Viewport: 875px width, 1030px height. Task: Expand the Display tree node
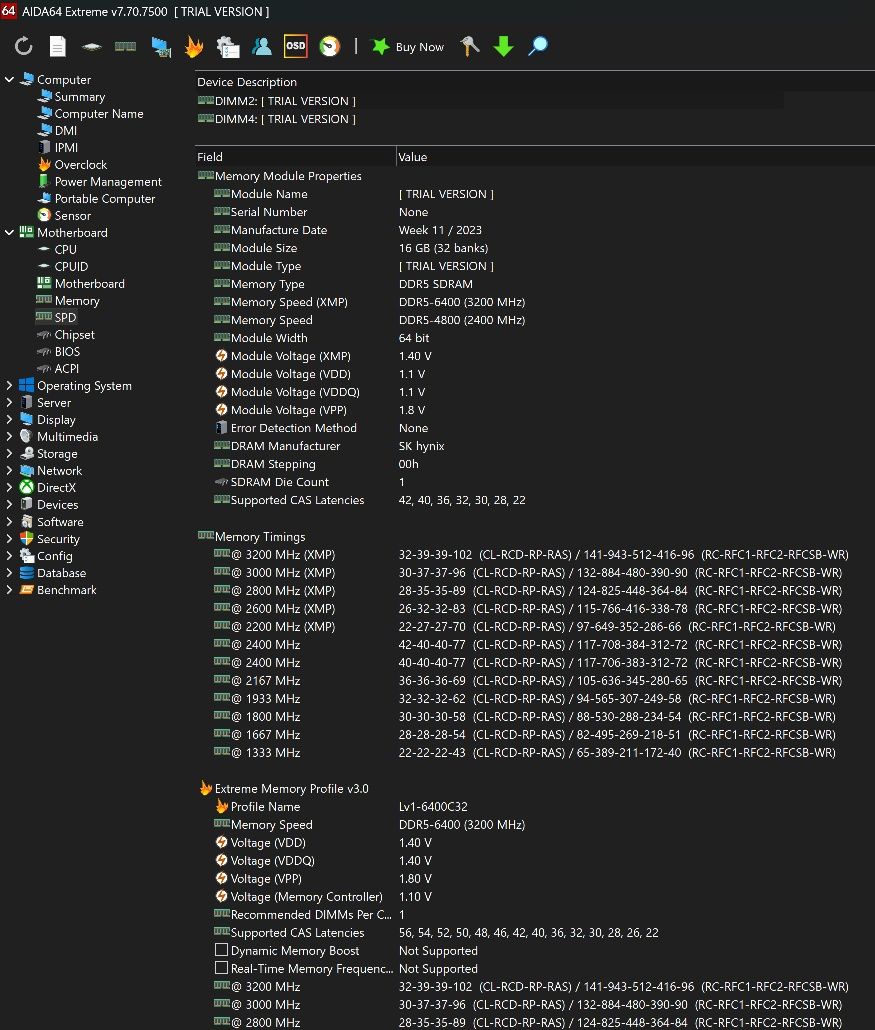tap(9, 420)
